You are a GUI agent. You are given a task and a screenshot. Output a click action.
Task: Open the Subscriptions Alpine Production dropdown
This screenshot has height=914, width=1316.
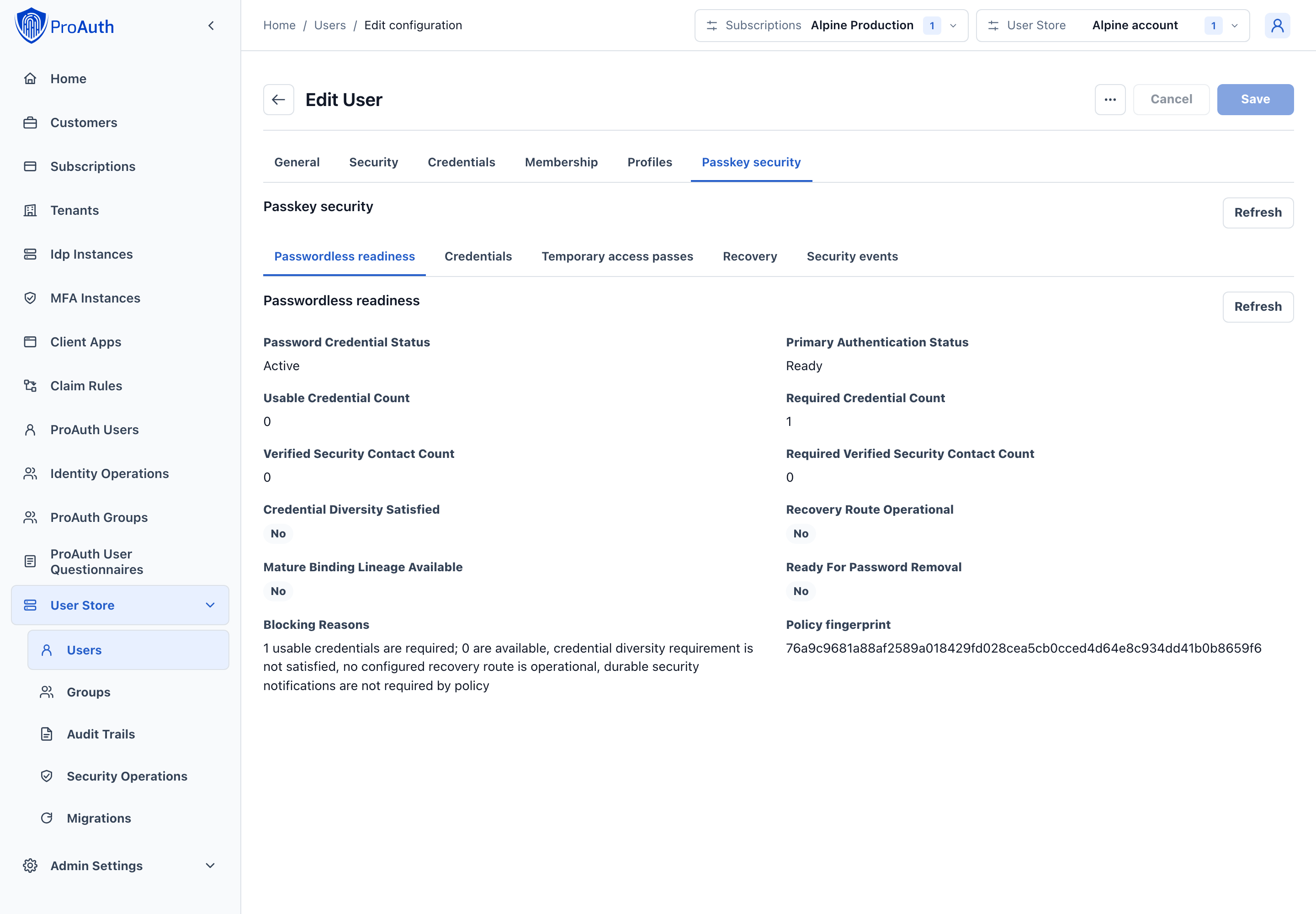point(831,26)
